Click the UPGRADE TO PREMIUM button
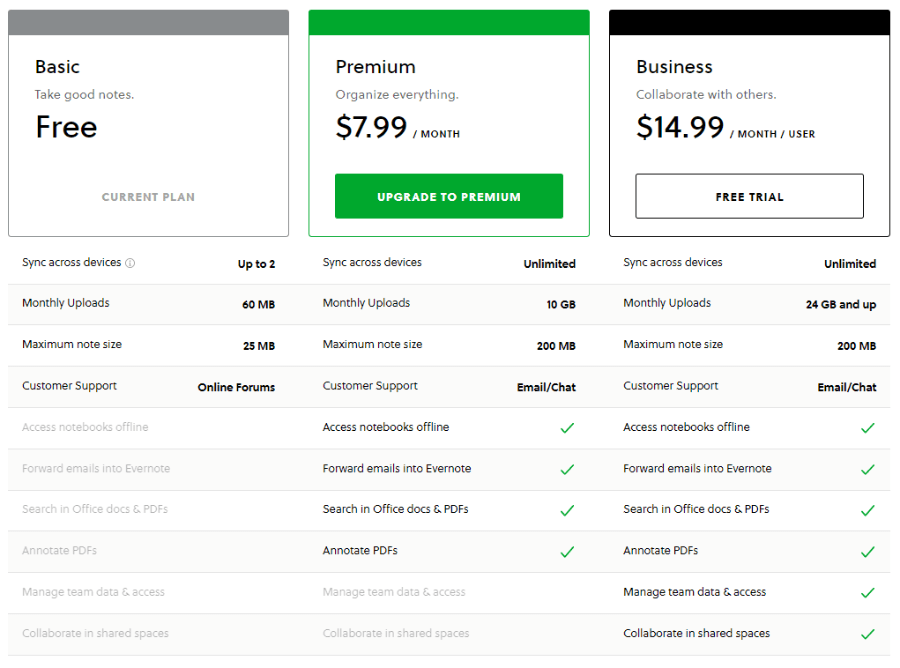The height and width of the screenshot is (668, 900). 449,196
